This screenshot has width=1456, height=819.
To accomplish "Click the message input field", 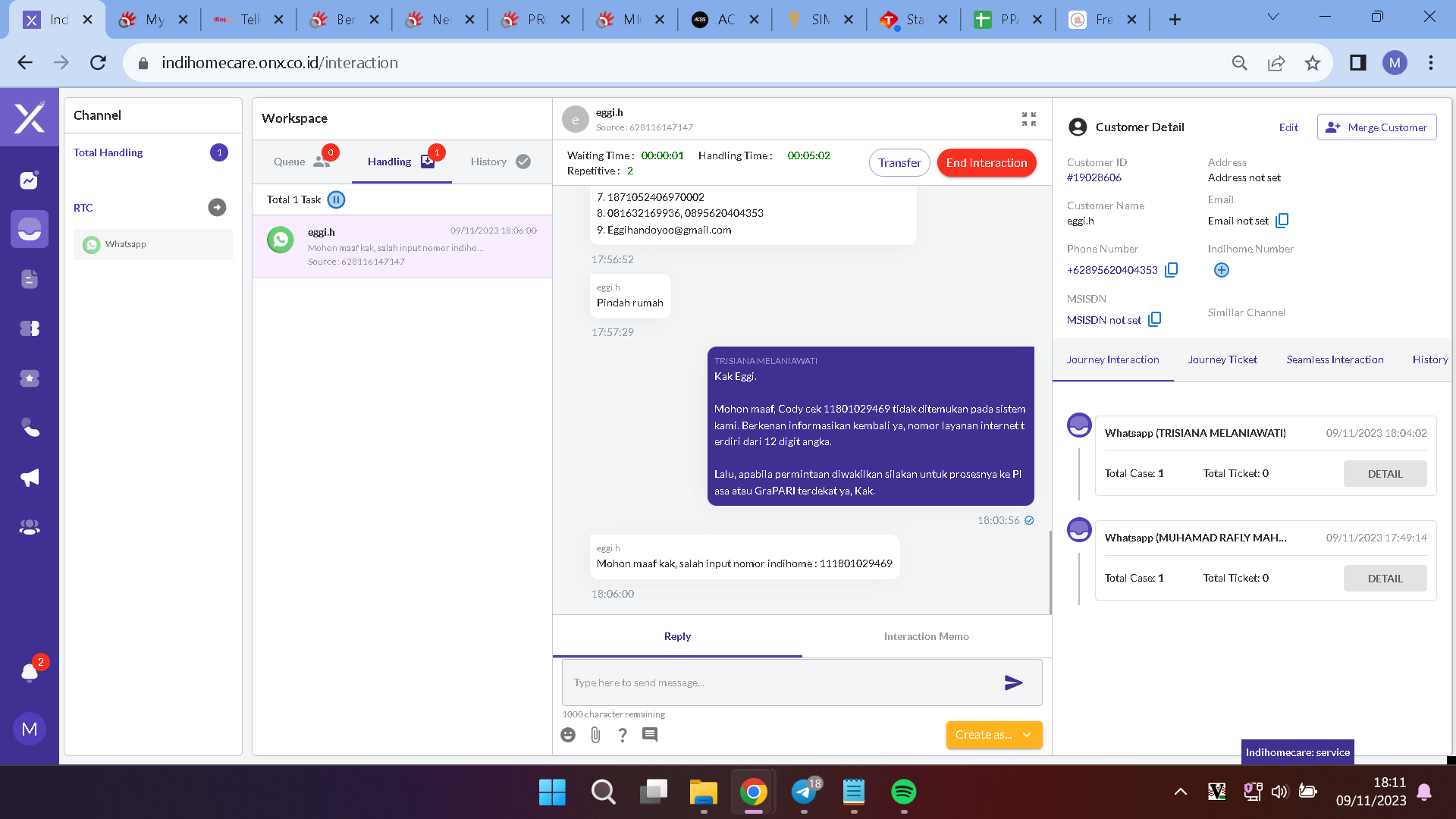I will tap(781, 682).
